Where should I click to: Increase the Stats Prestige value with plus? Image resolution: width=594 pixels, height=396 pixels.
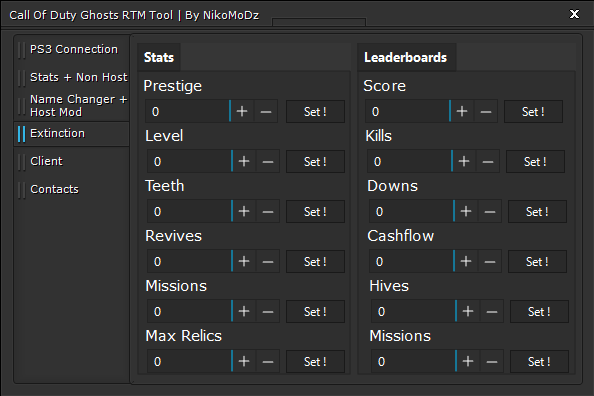click(242, 111)
